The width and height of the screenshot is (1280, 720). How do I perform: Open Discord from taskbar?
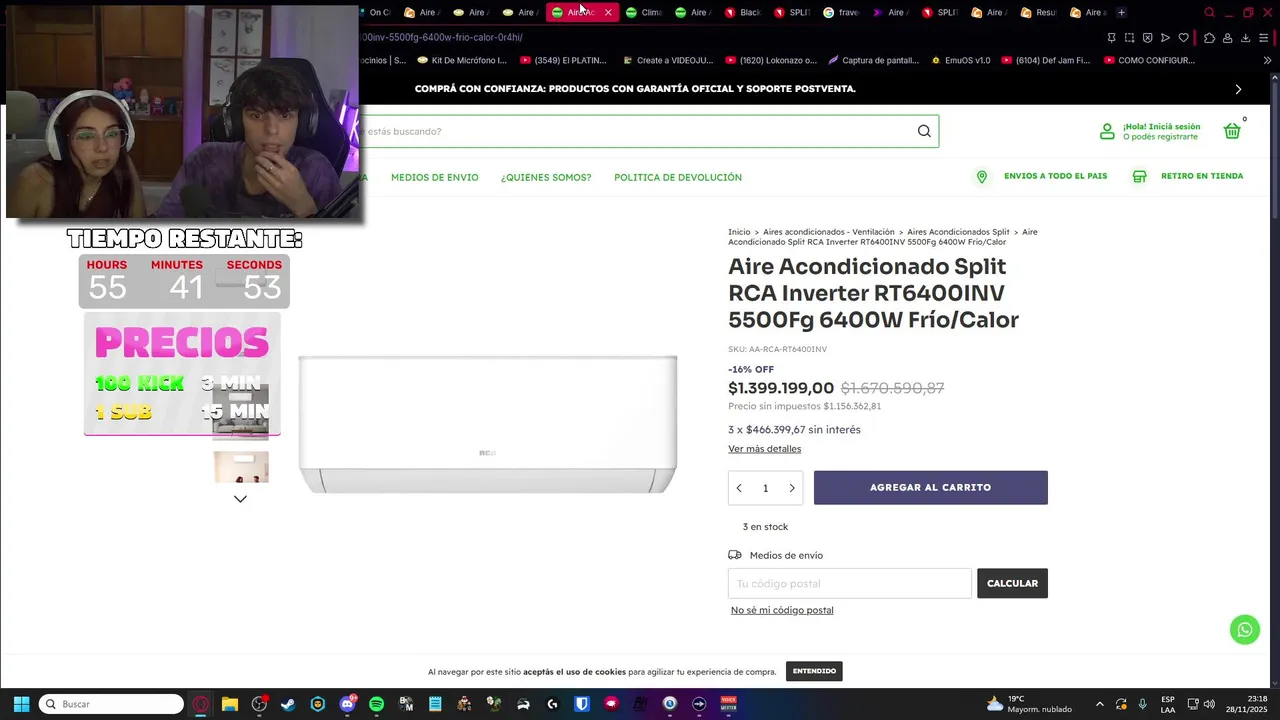click(x=347, y=704)
